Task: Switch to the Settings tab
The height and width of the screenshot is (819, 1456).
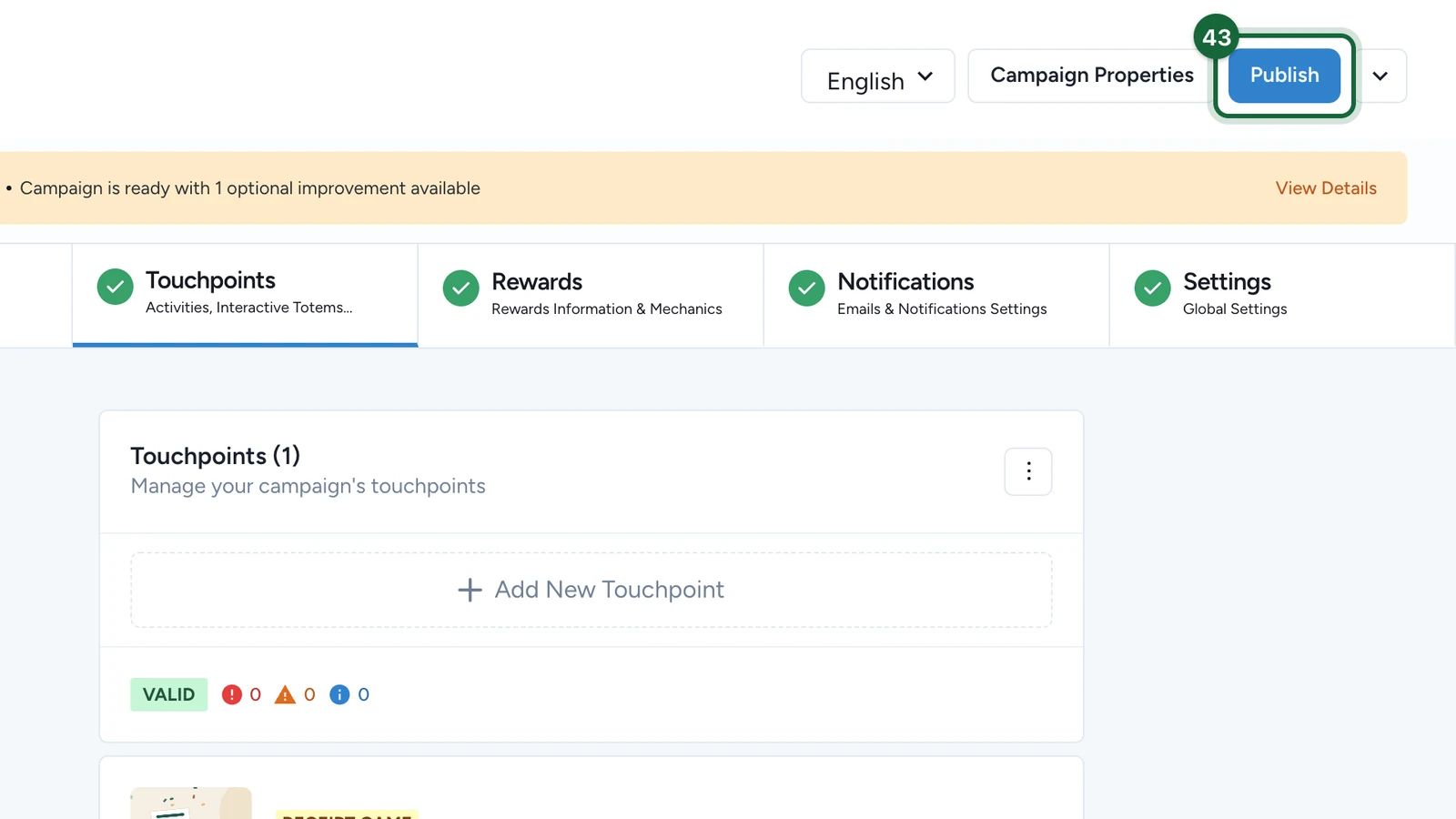Action: pyautogui.click(x=1282, y=295)
